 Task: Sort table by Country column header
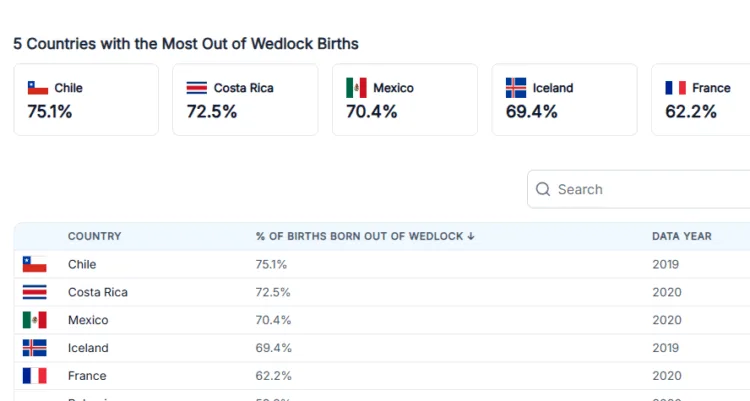[x=94, y=237]
